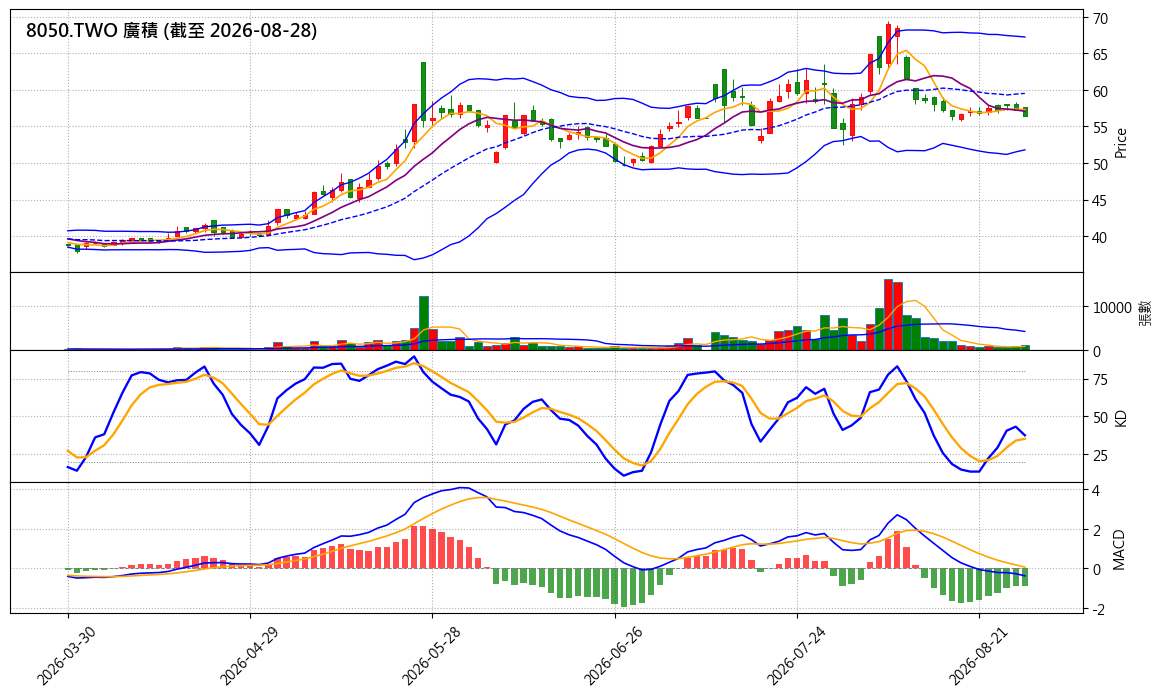Screen dimensions: 1163x698
Task: Click the date label '2026-08-21'
Action: (978, 654)
